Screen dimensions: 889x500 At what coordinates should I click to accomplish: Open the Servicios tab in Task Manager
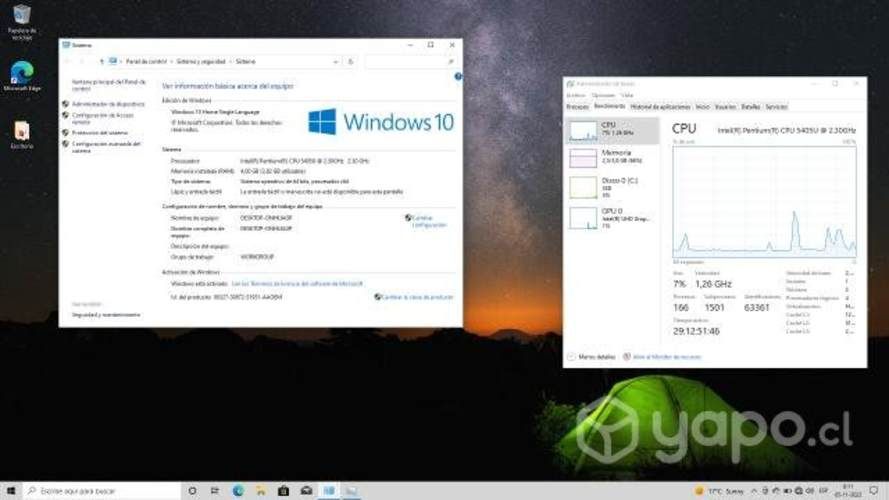coord(776,106)
